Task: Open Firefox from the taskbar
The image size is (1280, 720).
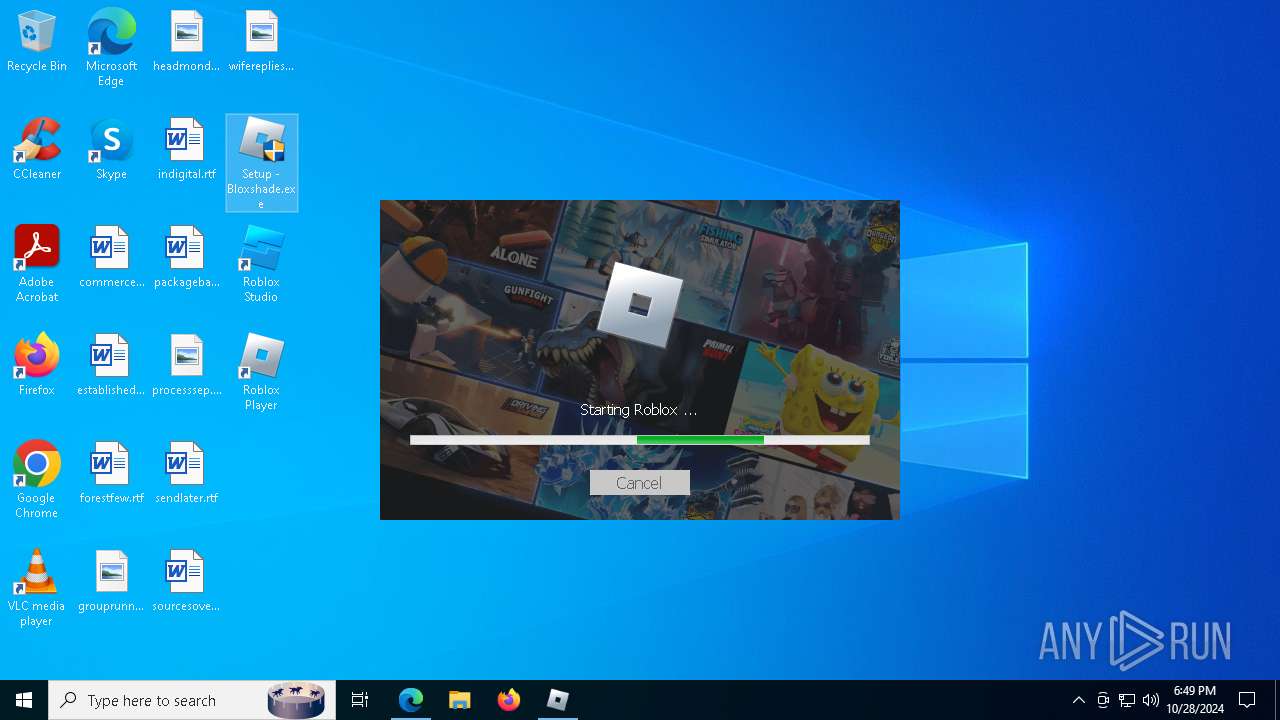Action: click(509, 700)
